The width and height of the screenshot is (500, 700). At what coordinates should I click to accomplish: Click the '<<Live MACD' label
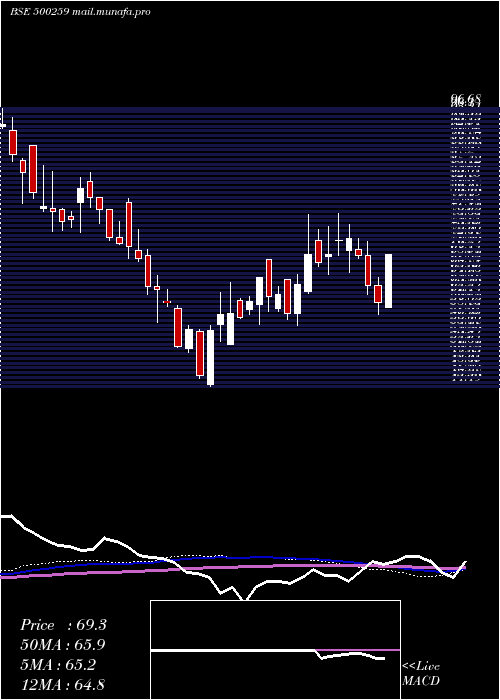(421, 674)
